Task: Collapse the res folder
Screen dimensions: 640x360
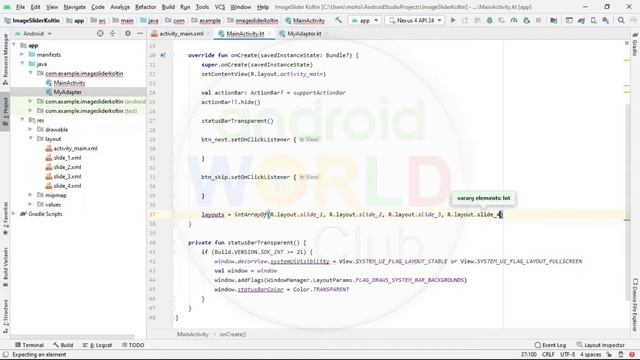Action: pyautogui.click(x=22, y=120)
